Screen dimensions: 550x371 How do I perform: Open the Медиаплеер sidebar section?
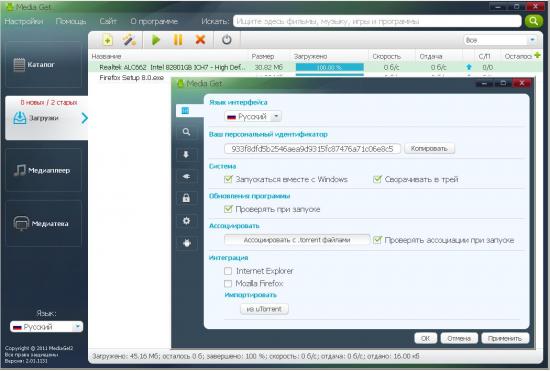click(x=43, y=170)
